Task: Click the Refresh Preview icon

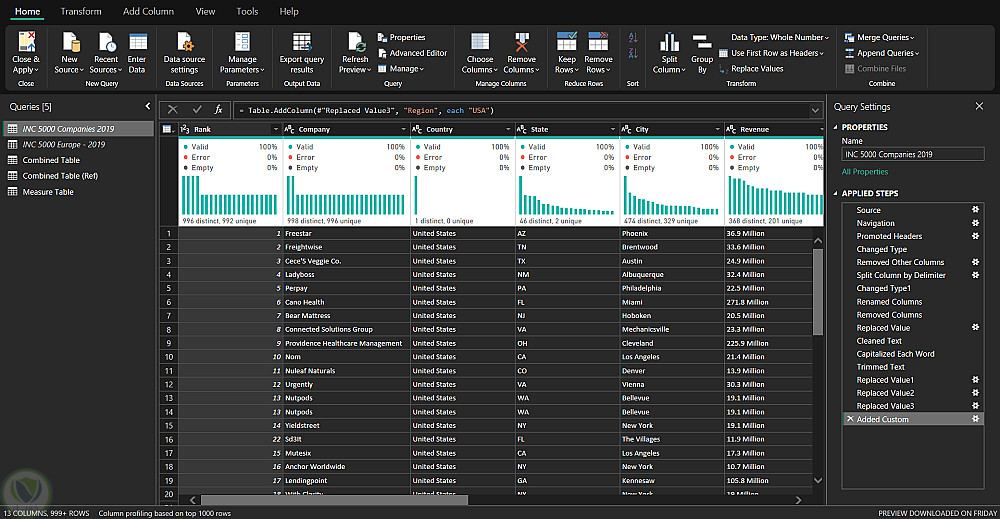Action: (x=355, y=42)
